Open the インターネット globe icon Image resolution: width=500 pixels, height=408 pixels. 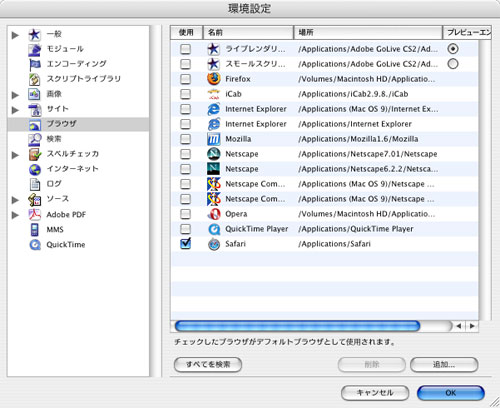pos(34,169)
